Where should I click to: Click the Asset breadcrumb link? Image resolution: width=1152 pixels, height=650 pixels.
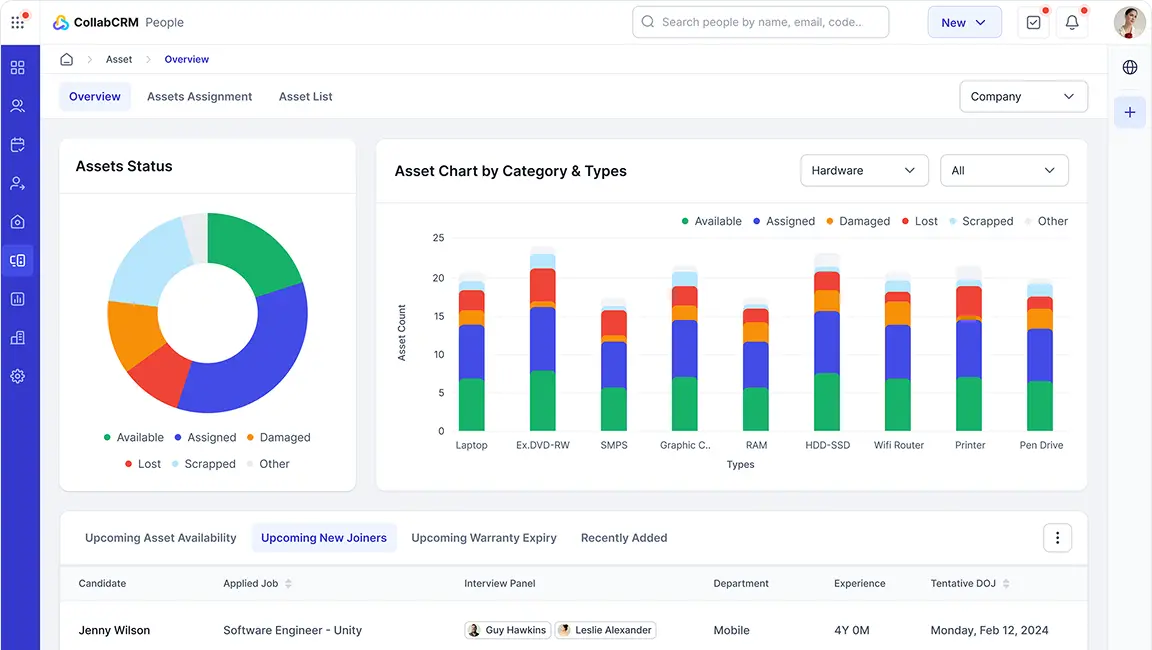tap(119, 60)
